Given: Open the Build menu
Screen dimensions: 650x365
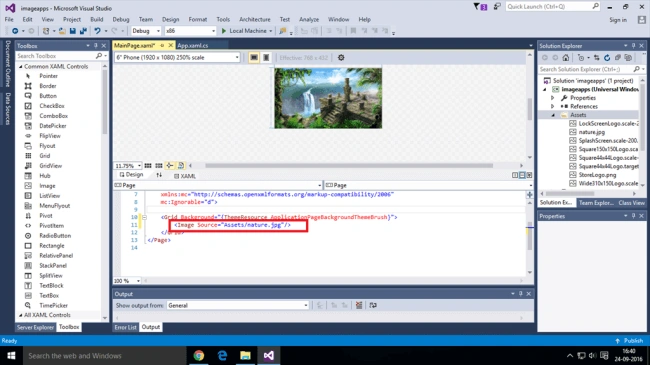Looking at the screenshot, I should point(97,19).
